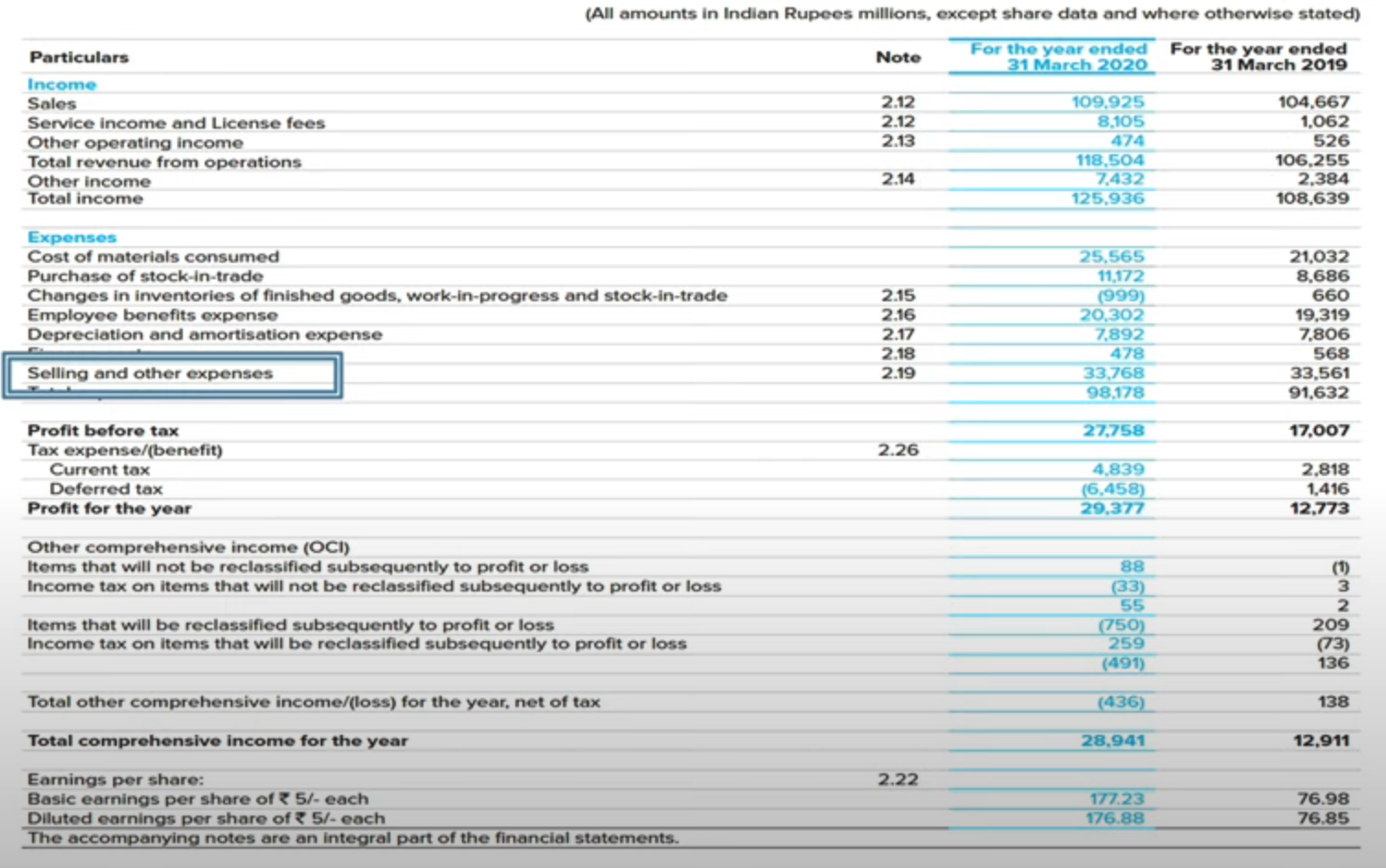This screenshot has height=868, width=1386.
Task: Click "The accompanying notes are an integral part" footnote
Action: click(x=354, y=838)
